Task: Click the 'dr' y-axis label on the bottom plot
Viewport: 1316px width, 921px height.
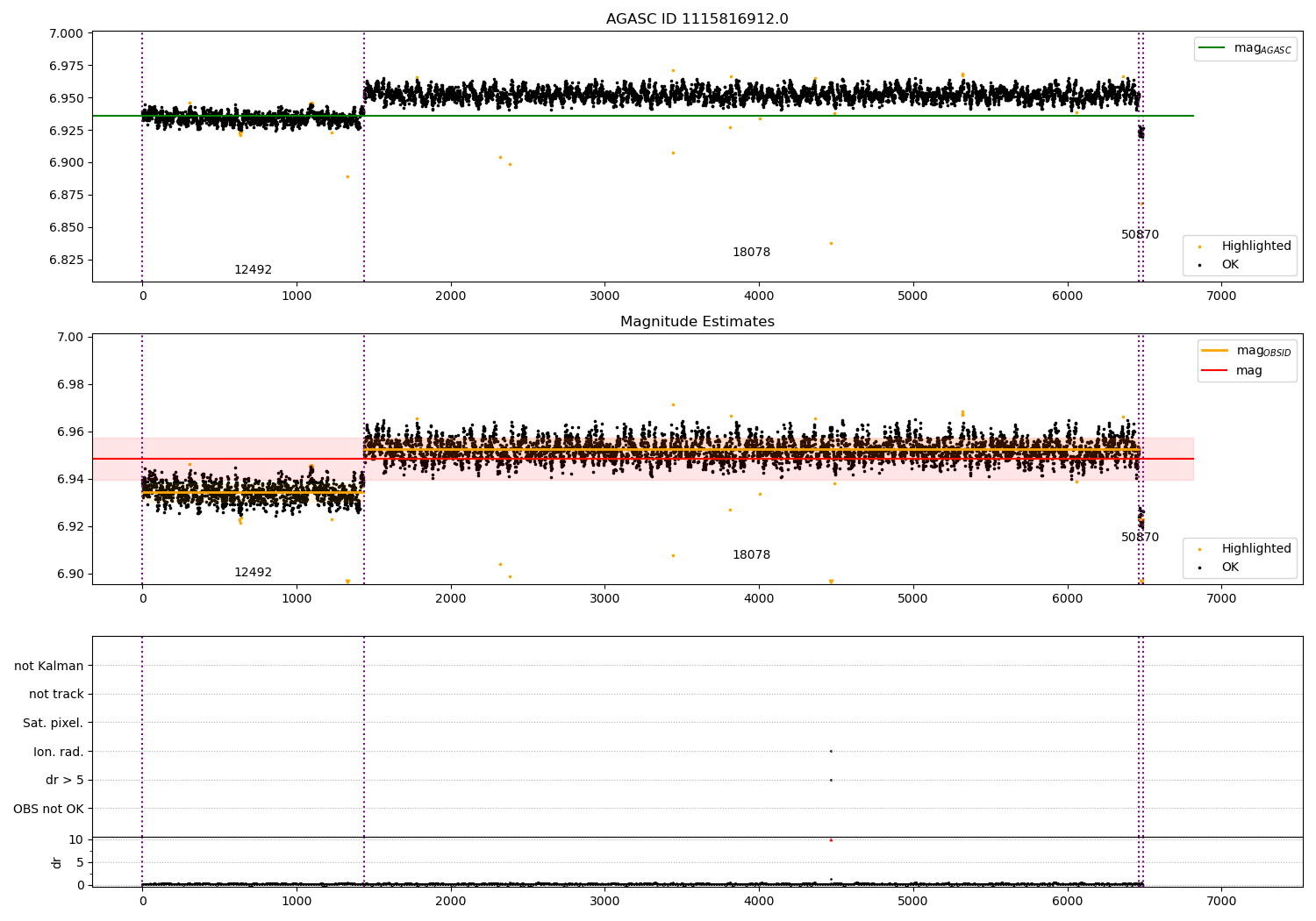Action: [x=57, y=862]
